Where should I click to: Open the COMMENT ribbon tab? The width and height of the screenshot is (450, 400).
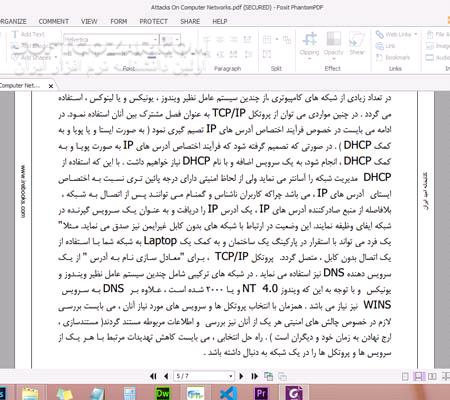(53, 21)
